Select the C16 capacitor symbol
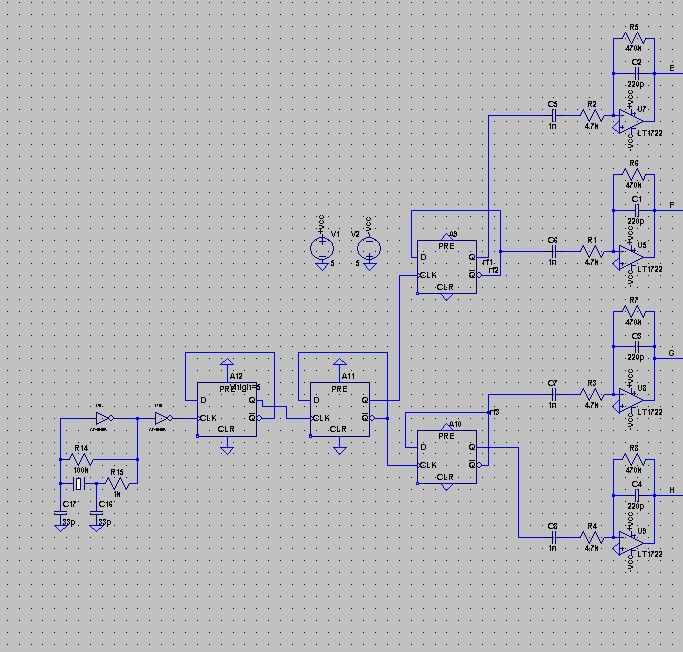Image resolution: width=683 pixels, height=652 pixels. tap(96, 513)
